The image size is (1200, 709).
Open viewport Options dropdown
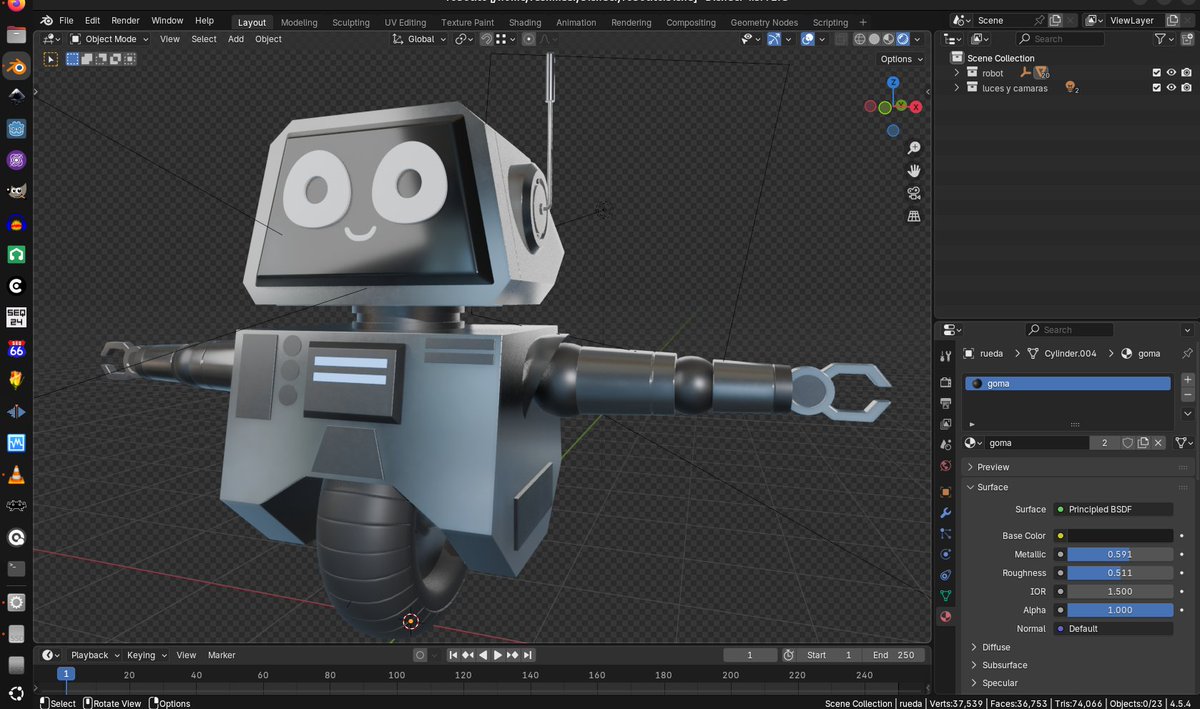[x=900, y=59]
